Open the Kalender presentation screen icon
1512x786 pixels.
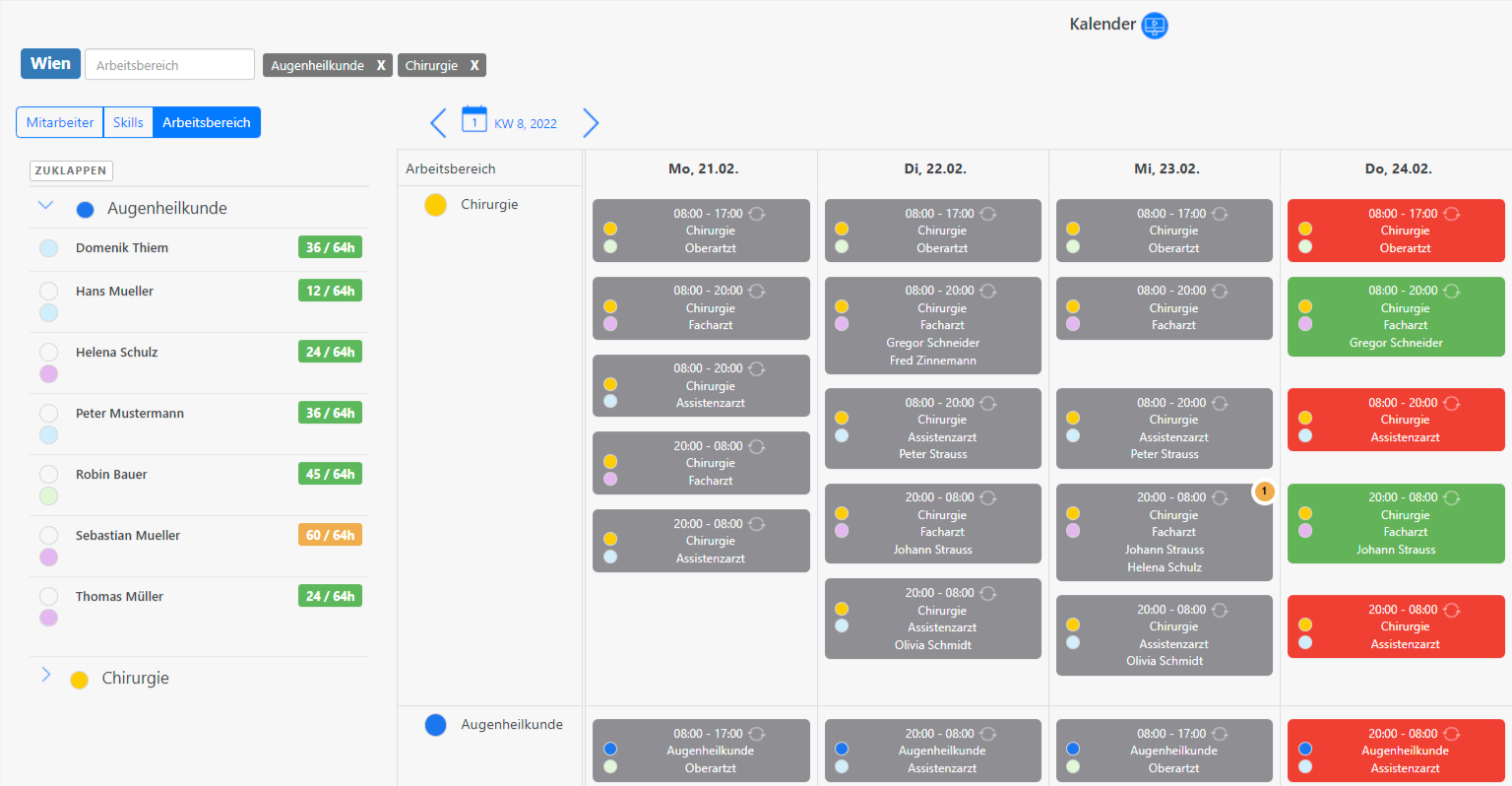tap(1155, 26)
